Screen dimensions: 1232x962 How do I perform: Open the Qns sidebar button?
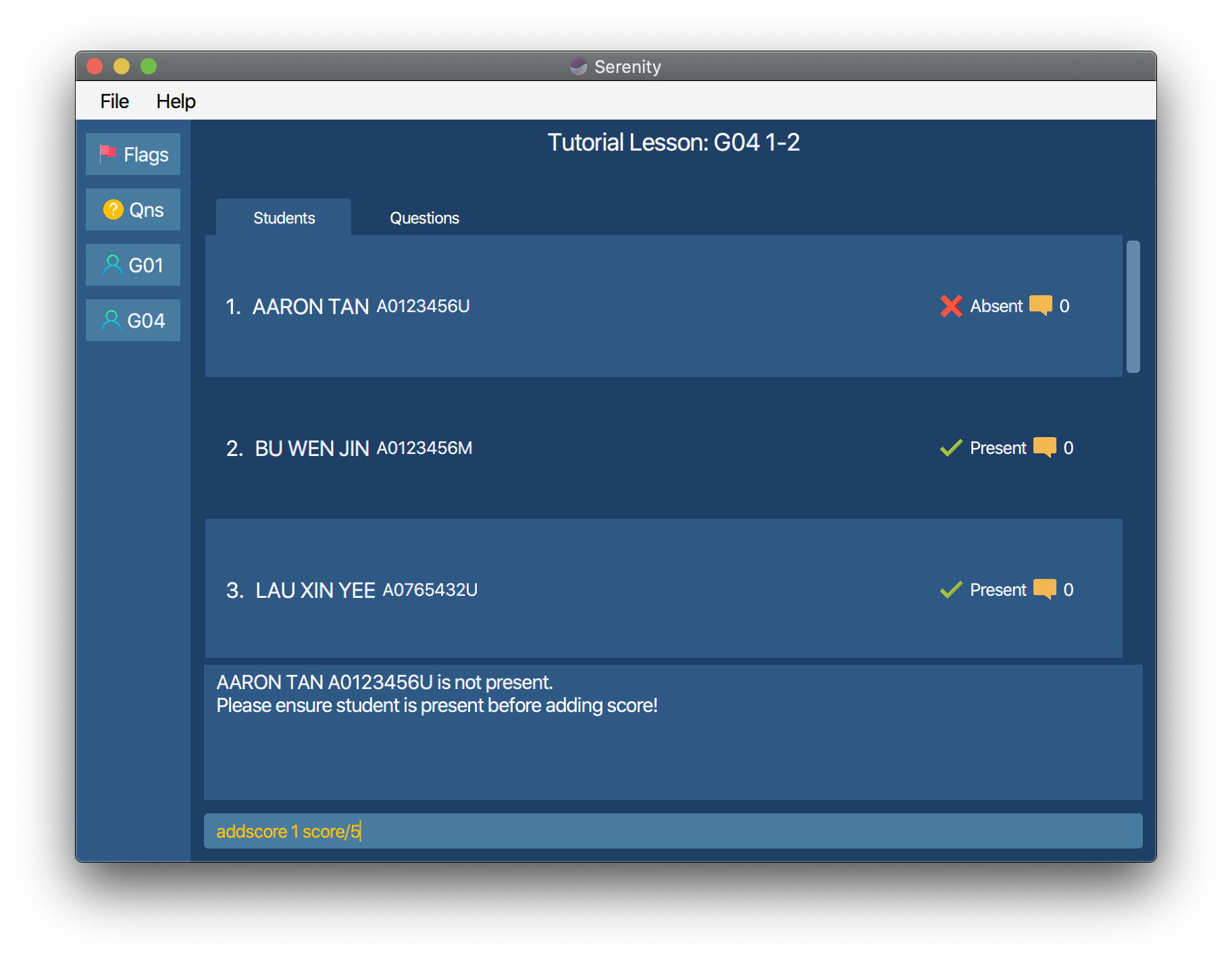point(133,209)
